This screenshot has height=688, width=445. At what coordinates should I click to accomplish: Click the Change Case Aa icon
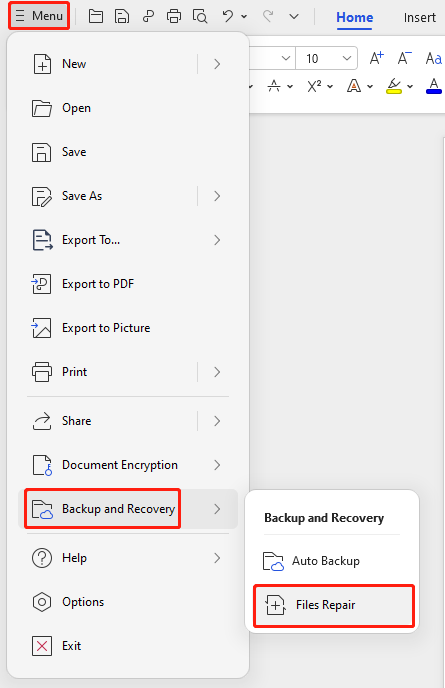click(x=434, y=58)
